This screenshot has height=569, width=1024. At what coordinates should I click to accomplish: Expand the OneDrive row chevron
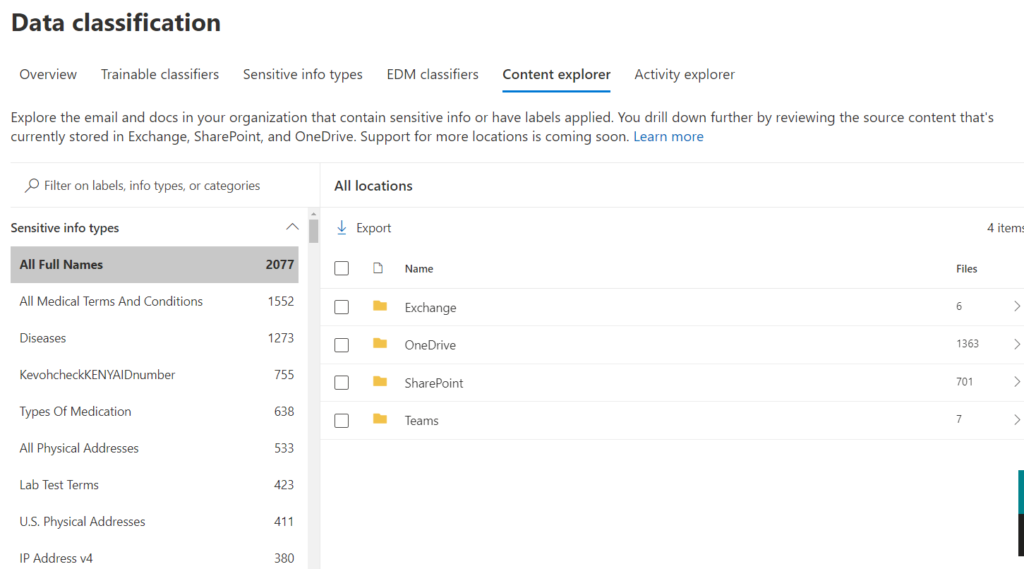1016,344
